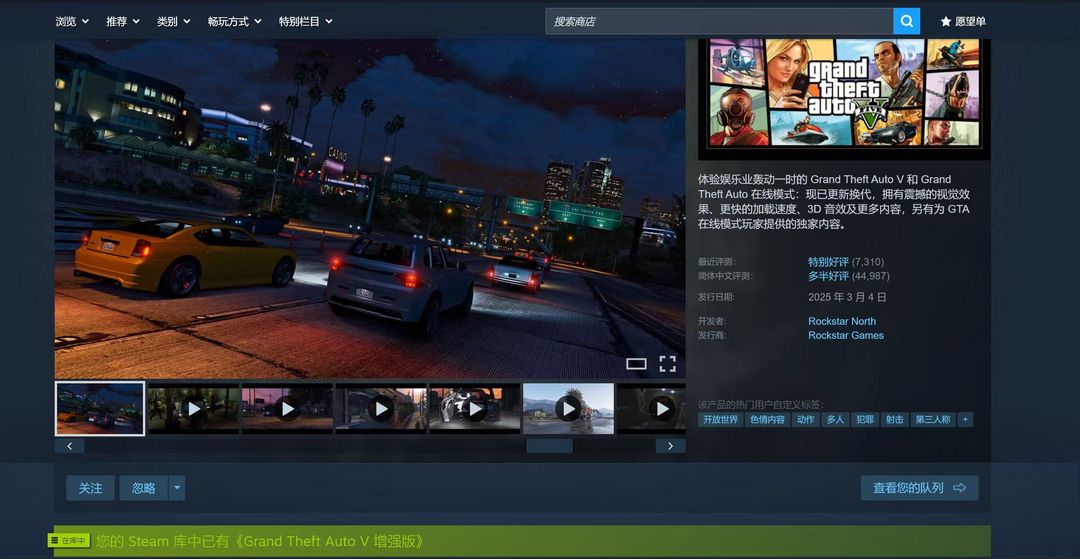1080x559 pixels.
Task: Play the fourth thumbnail video
Action: 381,409
